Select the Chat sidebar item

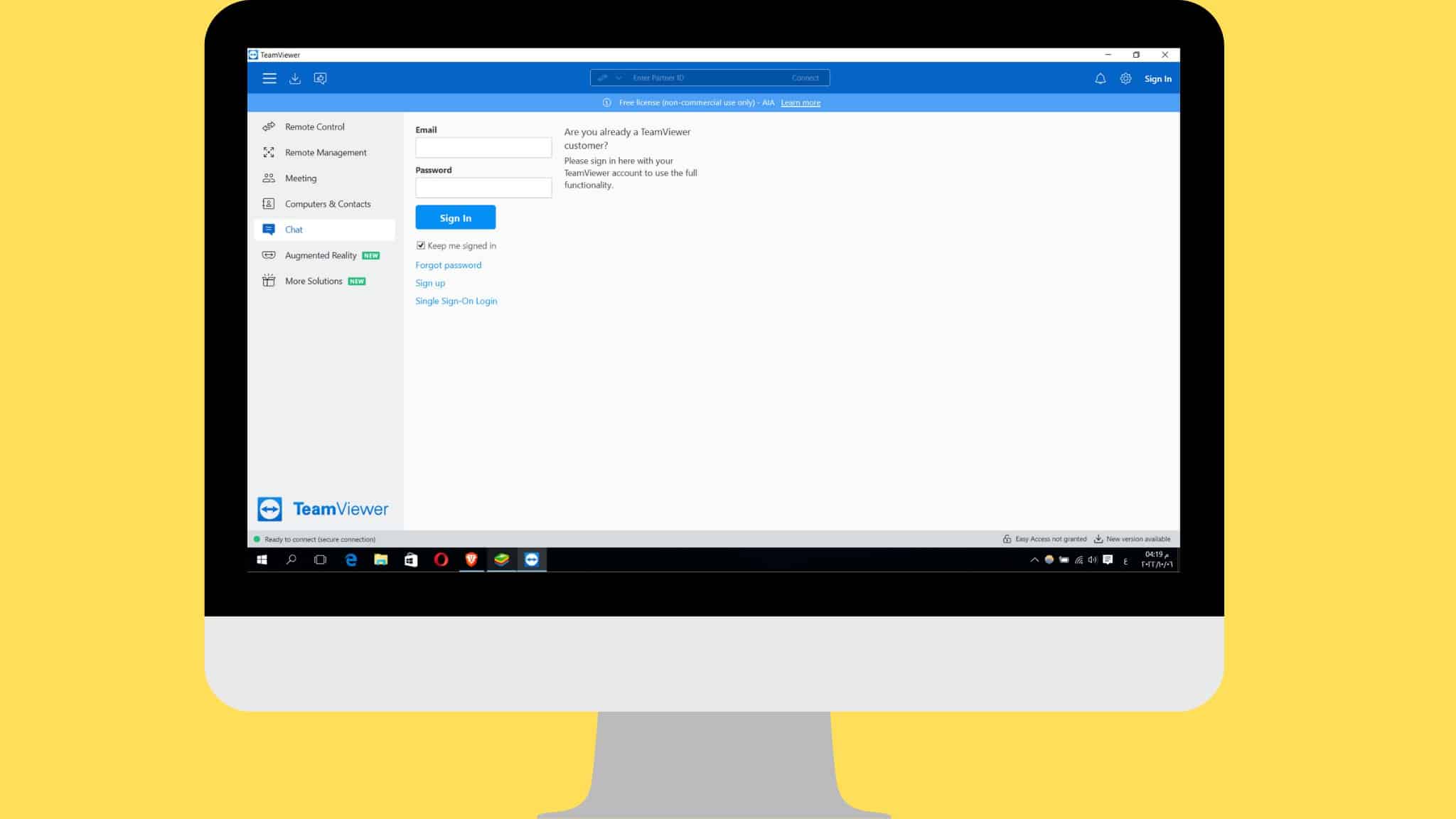click(324, 230)
